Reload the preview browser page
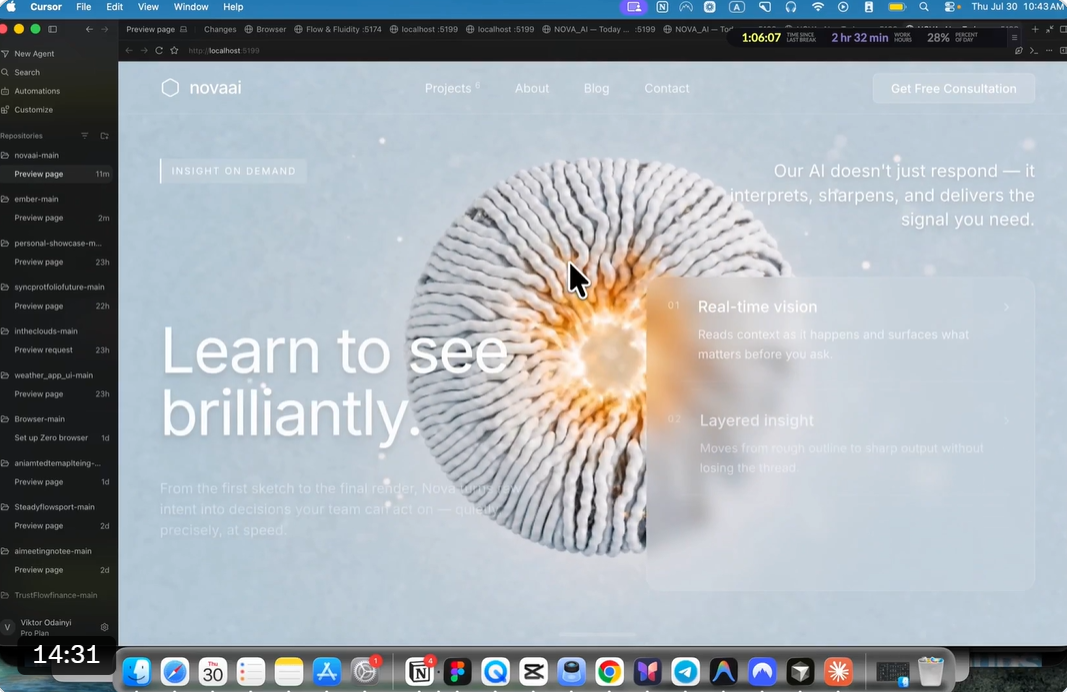The height and width of the screenshot is (692, 1067). 159,50
